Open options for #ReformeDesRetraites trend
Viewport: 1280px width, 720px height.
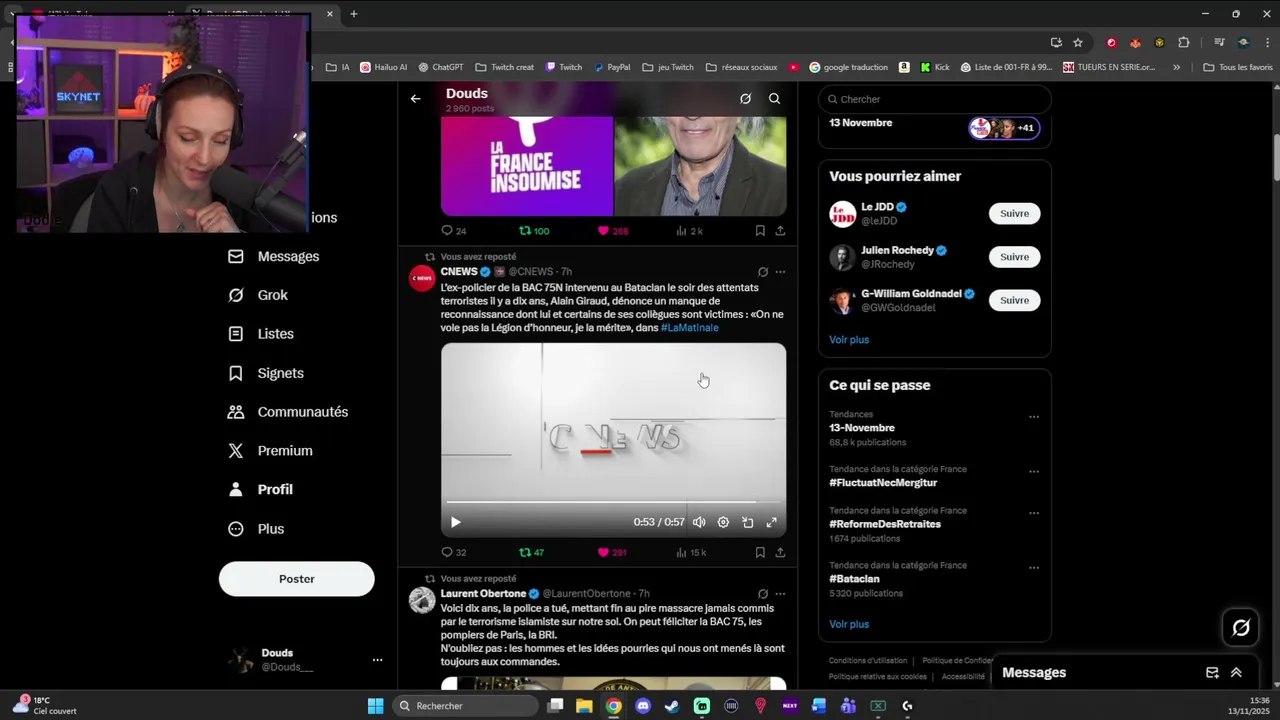[x=1034, y=513]
